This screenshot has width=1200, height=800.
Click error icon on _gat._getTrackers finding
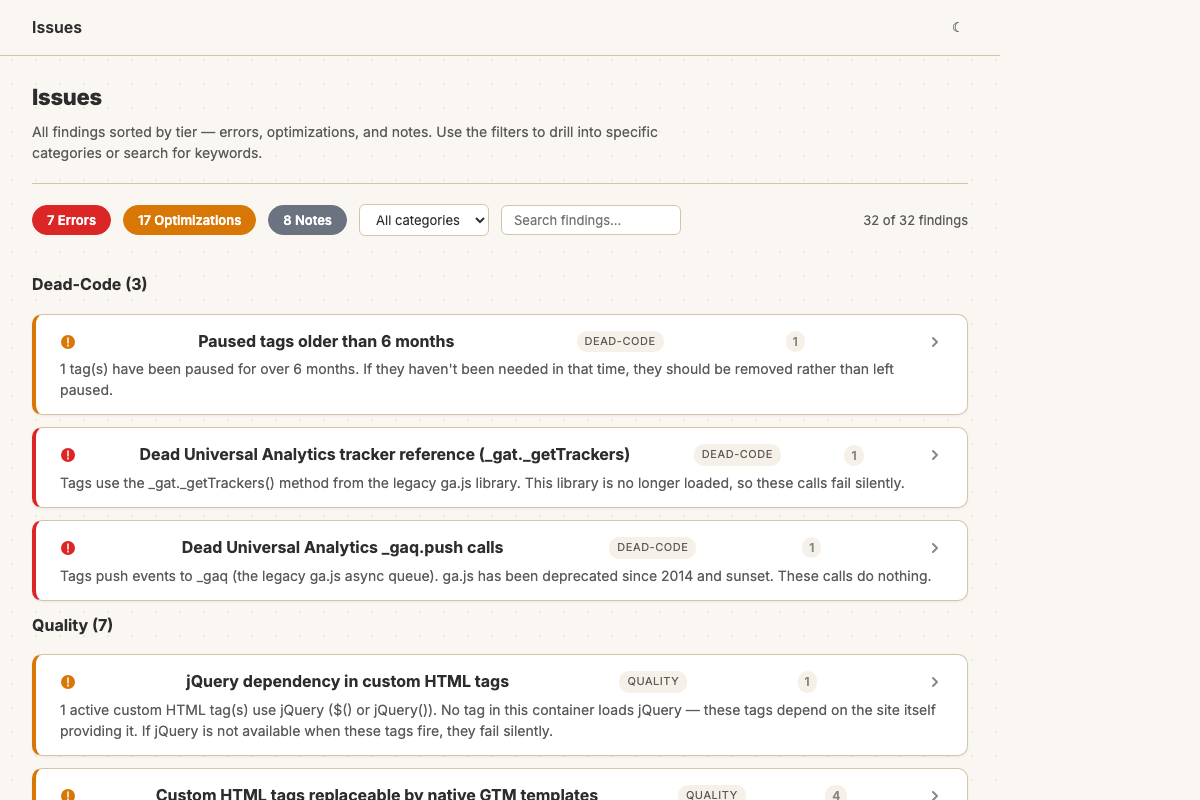point(68,455)
